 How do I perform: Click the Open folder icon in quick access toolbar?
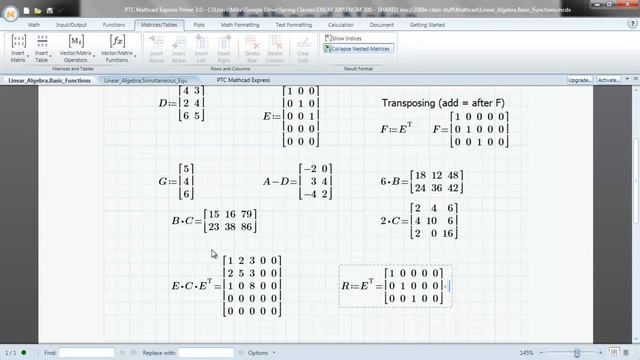pos(38,11)
